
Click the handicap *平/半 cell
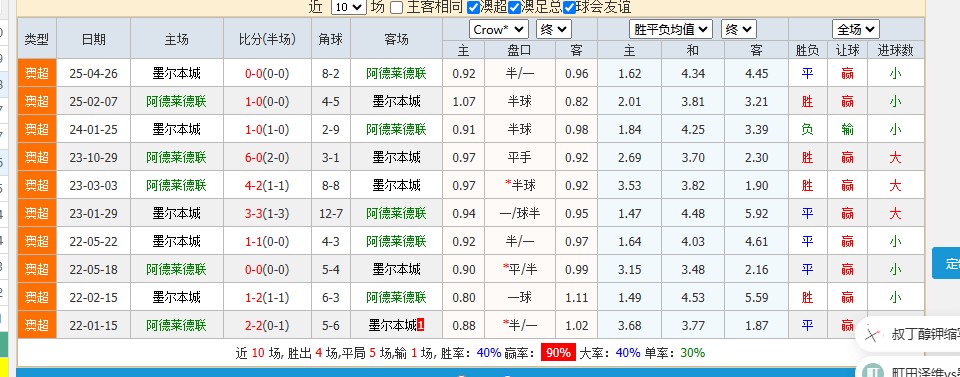tap(519, 269)
